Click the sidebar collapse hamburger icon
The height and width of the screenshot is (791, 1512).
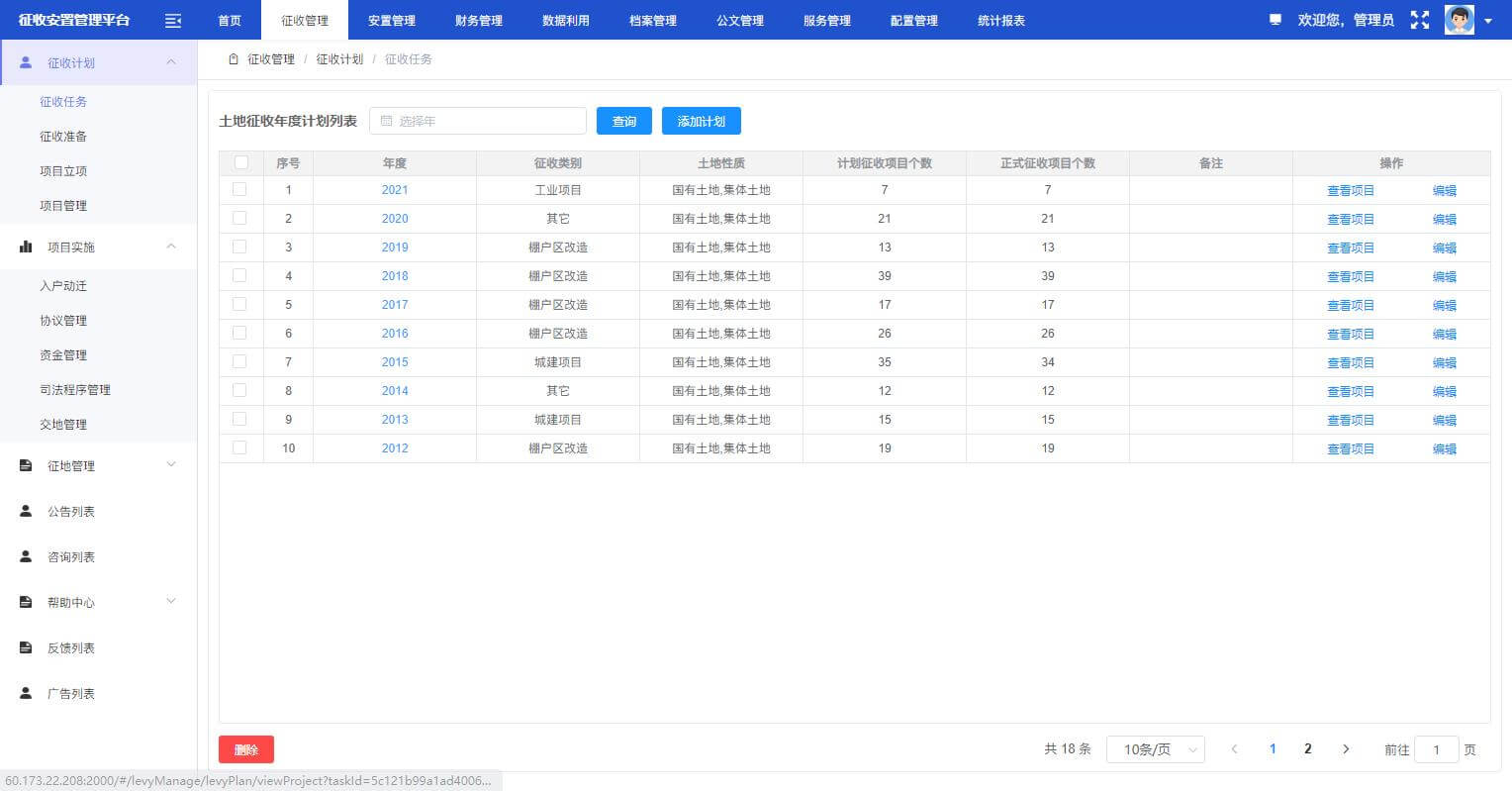[173, 20]
